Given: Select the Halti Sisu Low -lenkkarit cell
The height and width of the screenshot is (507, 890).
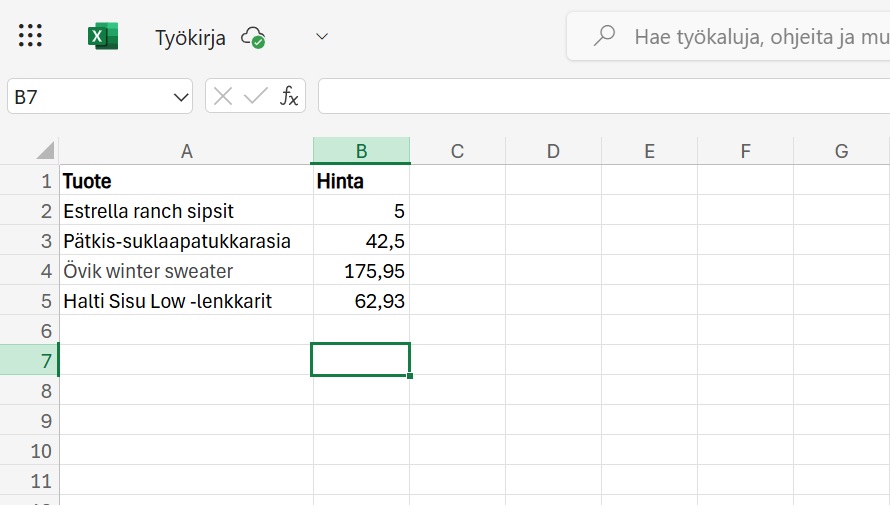Looking at the screenshot, I should coord(186,301).
